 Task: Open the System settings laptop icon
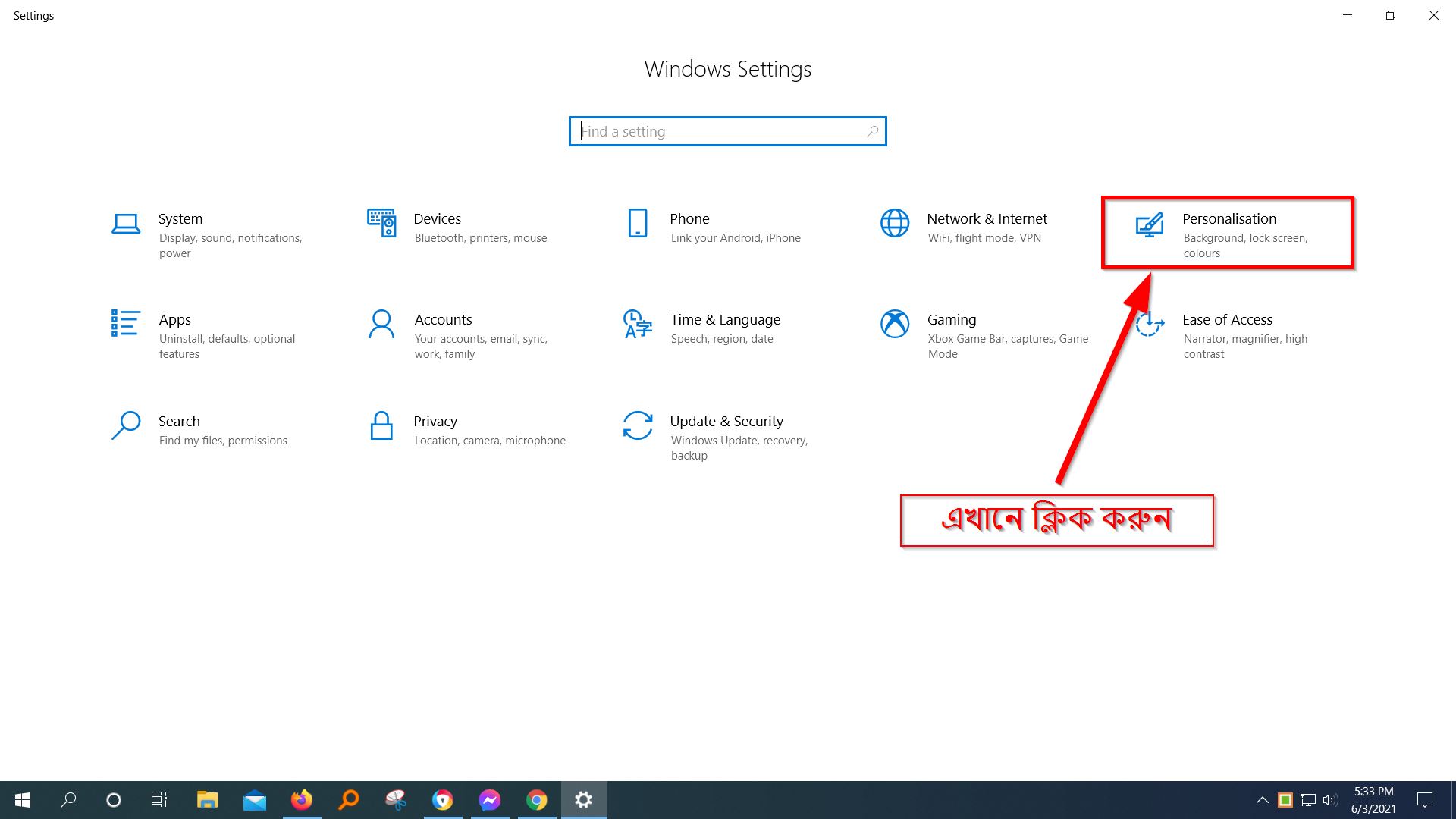pos(126,224)
